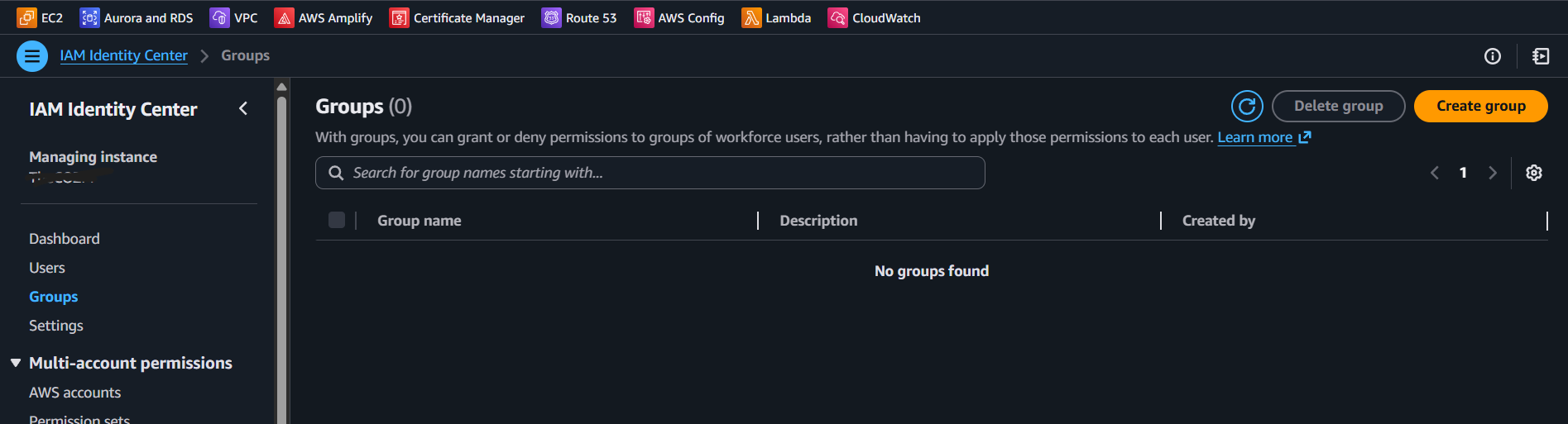The height and width of the screenshot is (424, 1568).
Task: Refresh the groups list
Action: coord(1247,106)
